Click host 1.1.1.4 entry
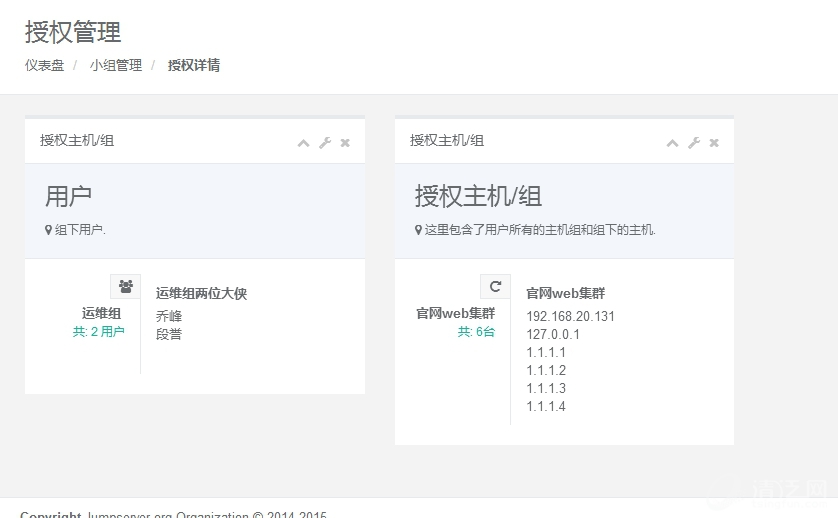Image resolution: width=838 pixels, height=518 pixels. (546, 406)
